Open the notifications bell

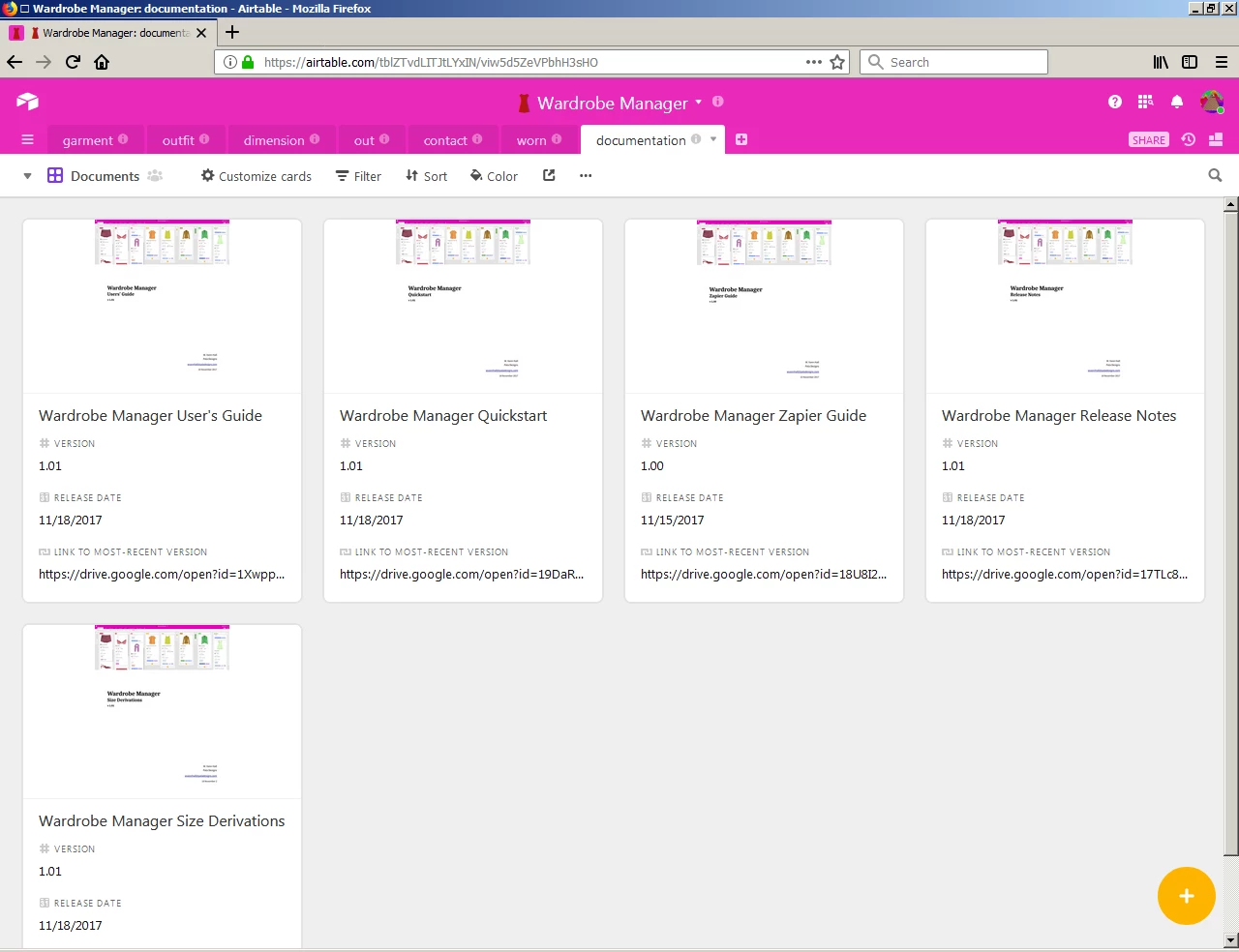1177,102
